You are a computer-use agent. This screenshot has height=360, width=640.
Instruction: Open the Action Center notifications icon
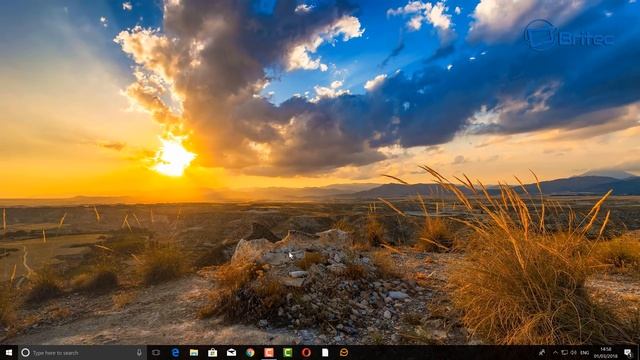628,353
